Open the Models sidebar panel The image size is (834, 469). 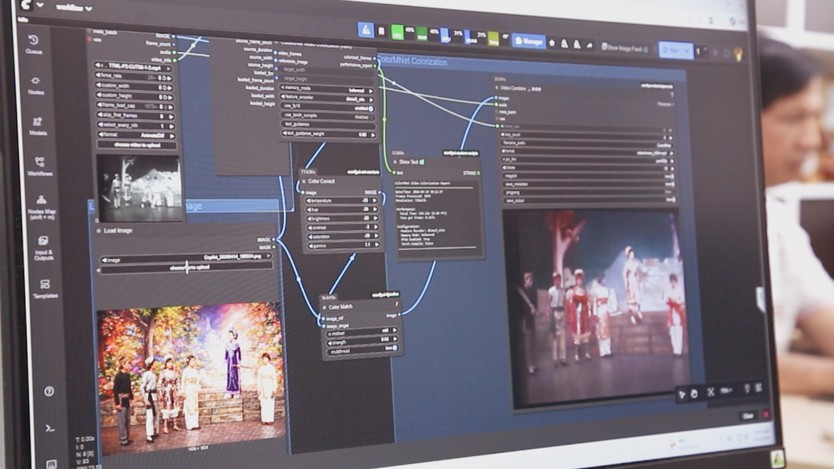point(37,126)
